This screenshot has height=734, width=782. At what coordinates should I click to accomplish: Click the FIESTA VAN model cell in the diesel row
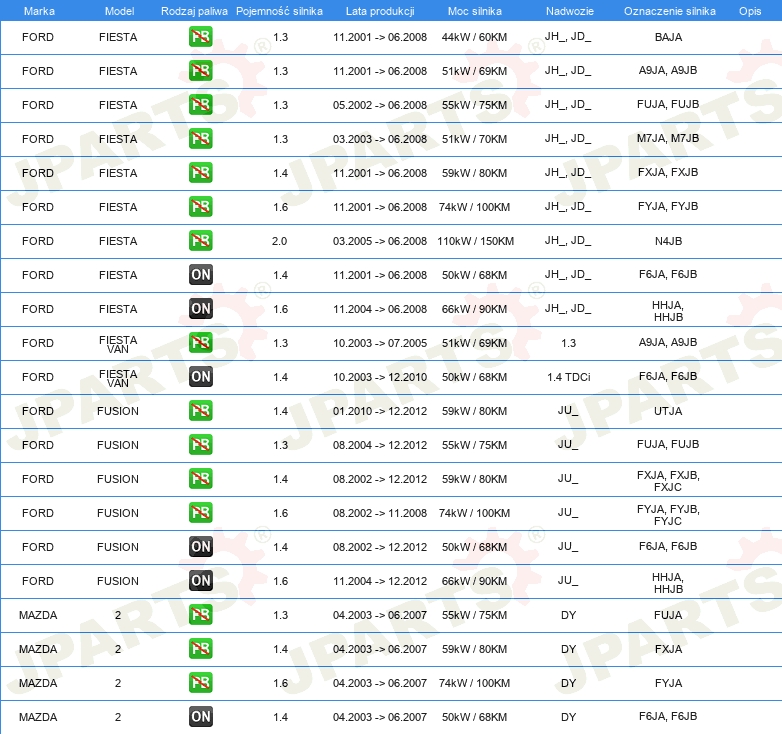(118, 378)
